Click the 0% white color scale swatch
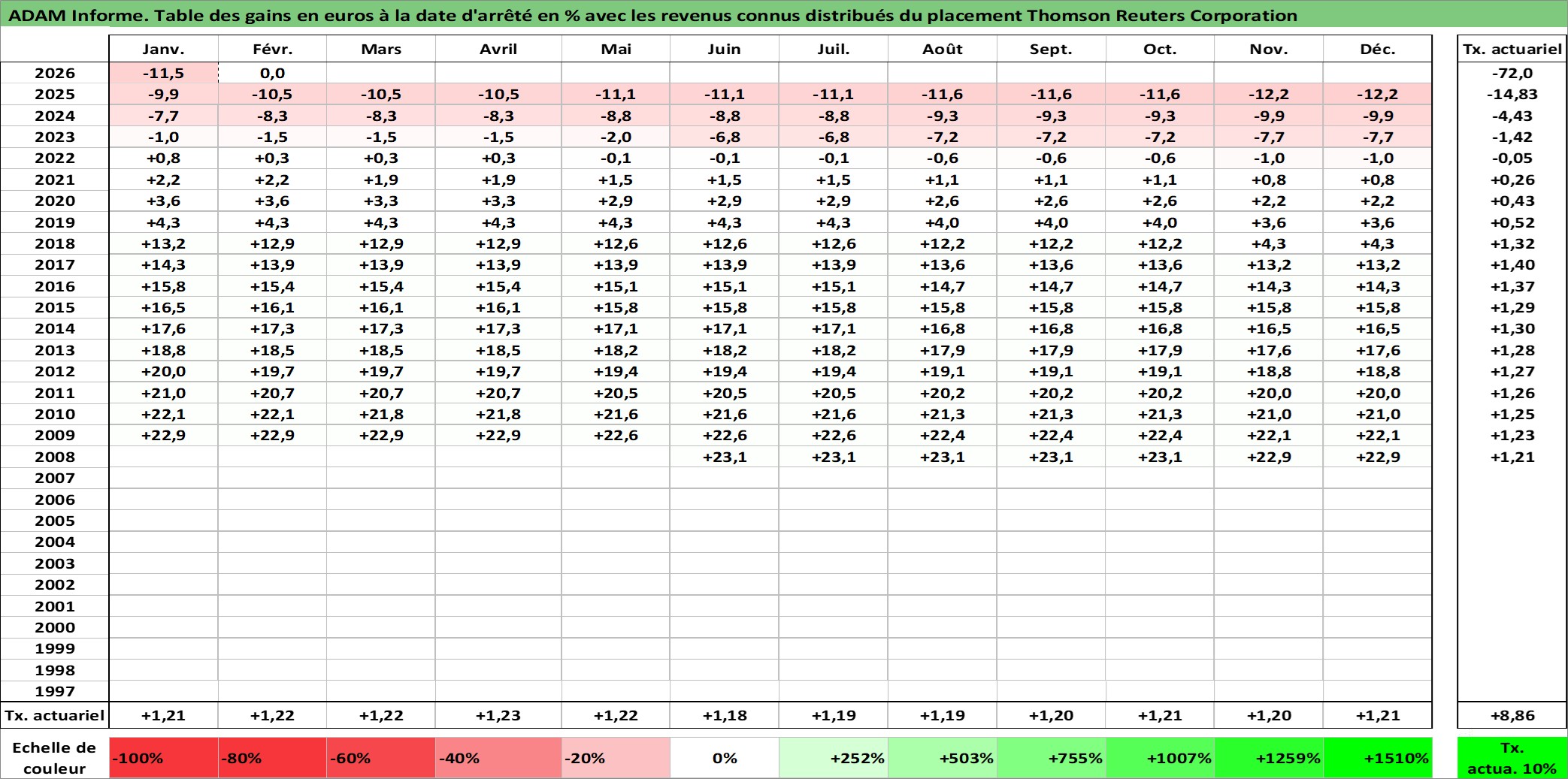The height and width of the screenshot is (779, 1568). click(x=725, y=758)
